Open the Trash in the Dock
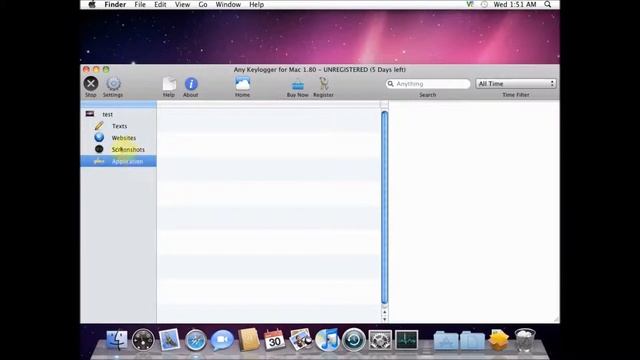This screenshot has height=360, width=640. (525, 340)
